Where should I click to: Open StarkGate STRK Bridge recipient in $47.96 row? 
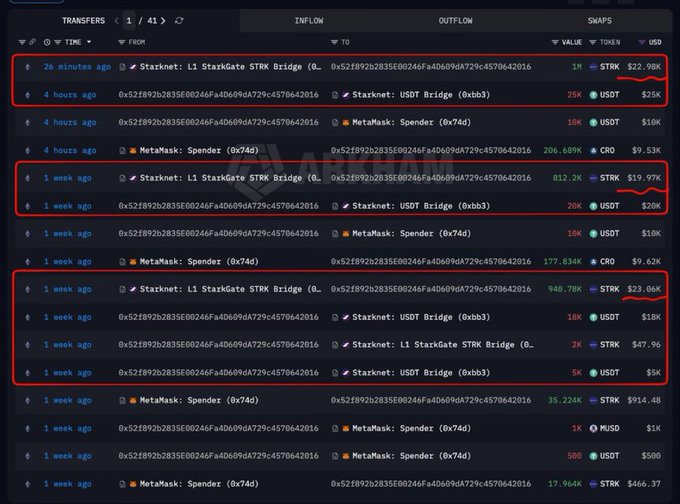click(x=443, y=345)
